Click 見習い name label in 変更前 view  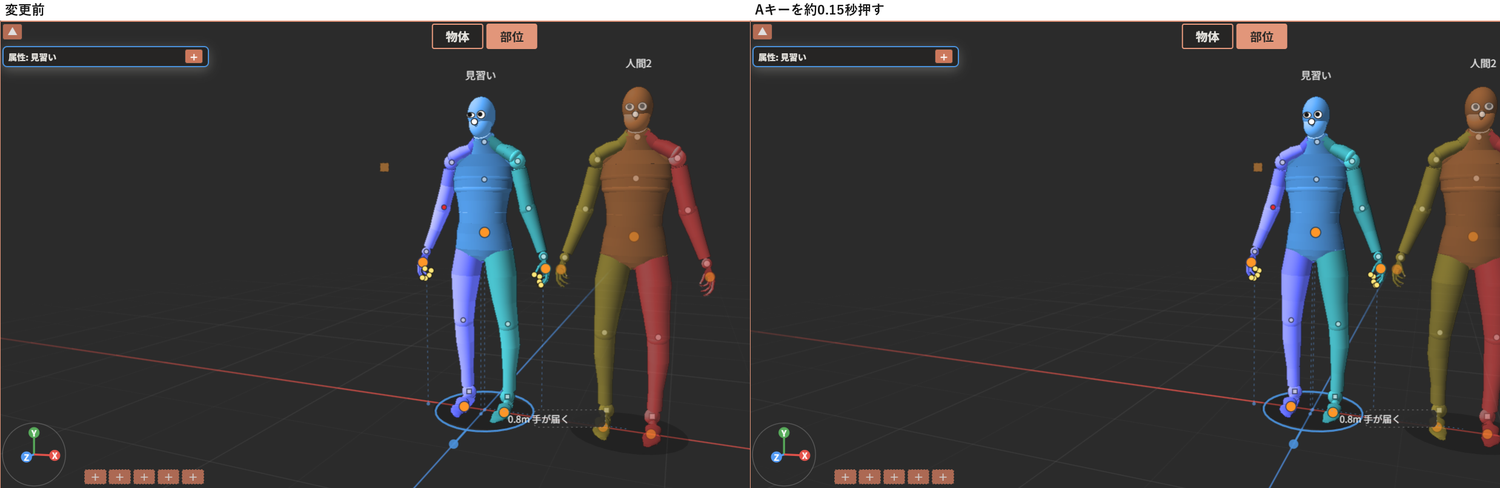[x=481, y=75]
